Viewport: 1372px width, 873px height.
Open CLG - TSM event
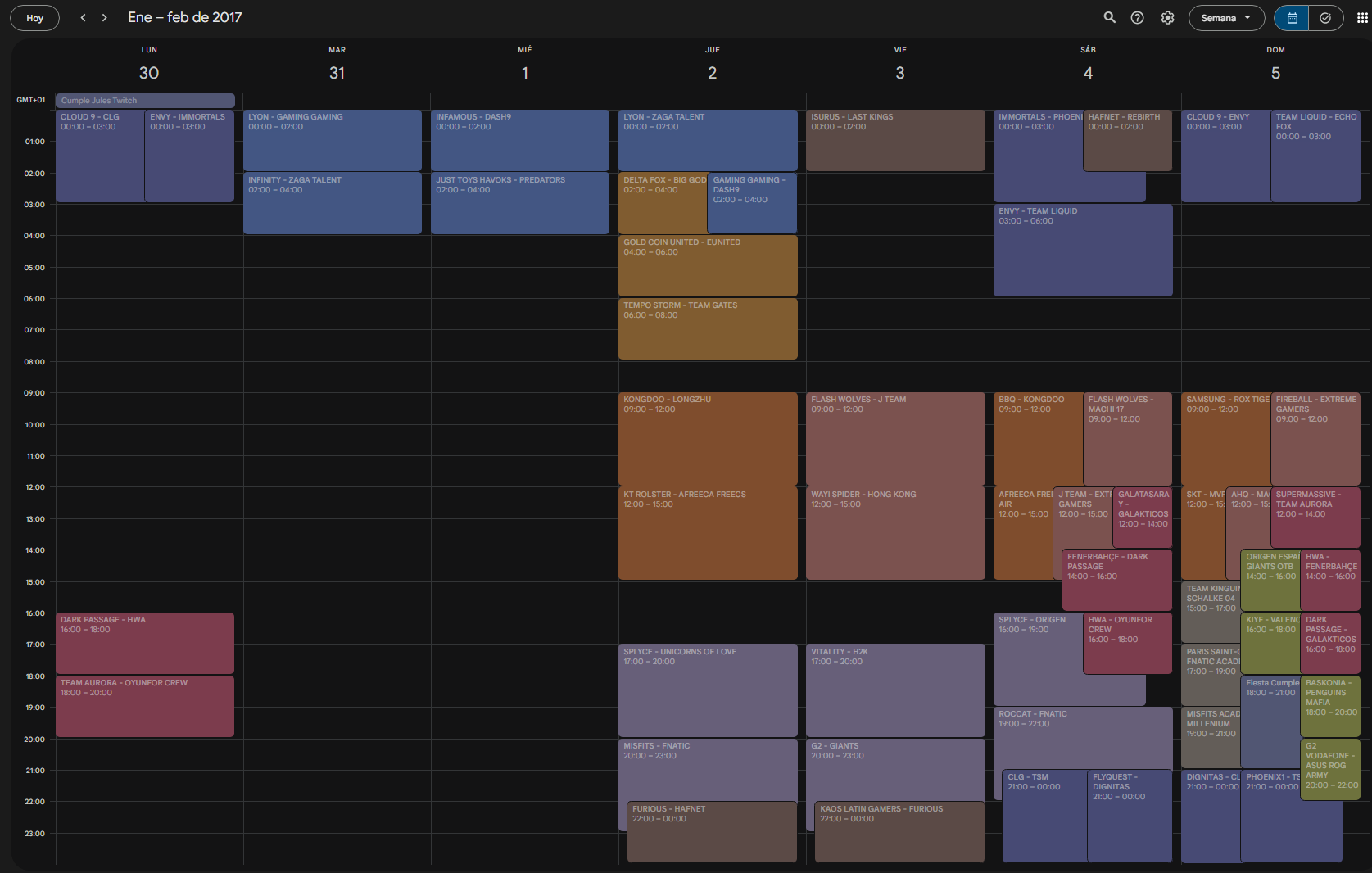1044,816
